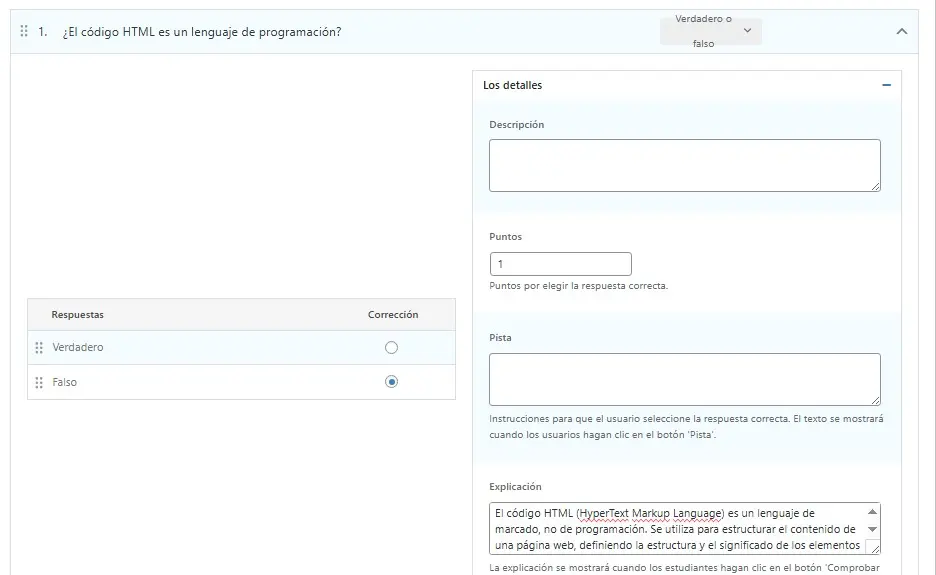Click into the Pista text area
Screen dimensions: 936x575
click(685, 380)
